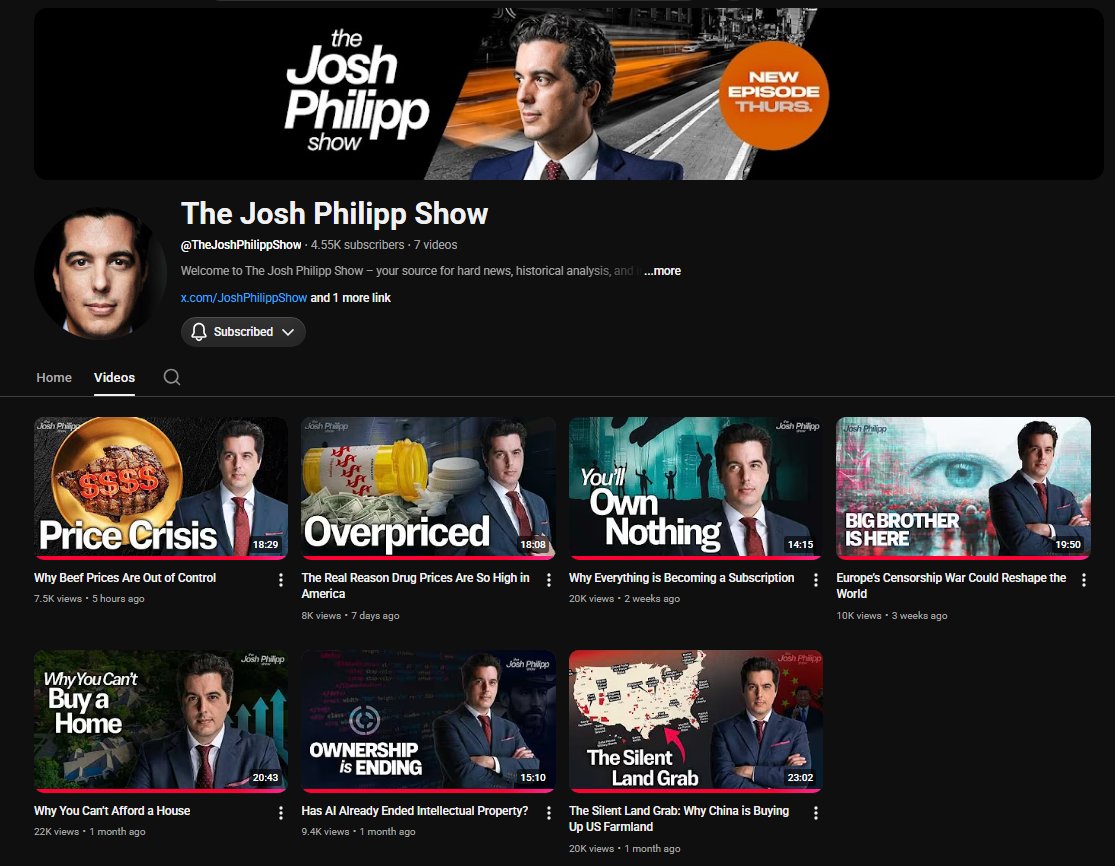This screenshot has width=1115, height=866.
Task: Click '2 weeks ago' under Subscription video
Action: pos(652,599)
